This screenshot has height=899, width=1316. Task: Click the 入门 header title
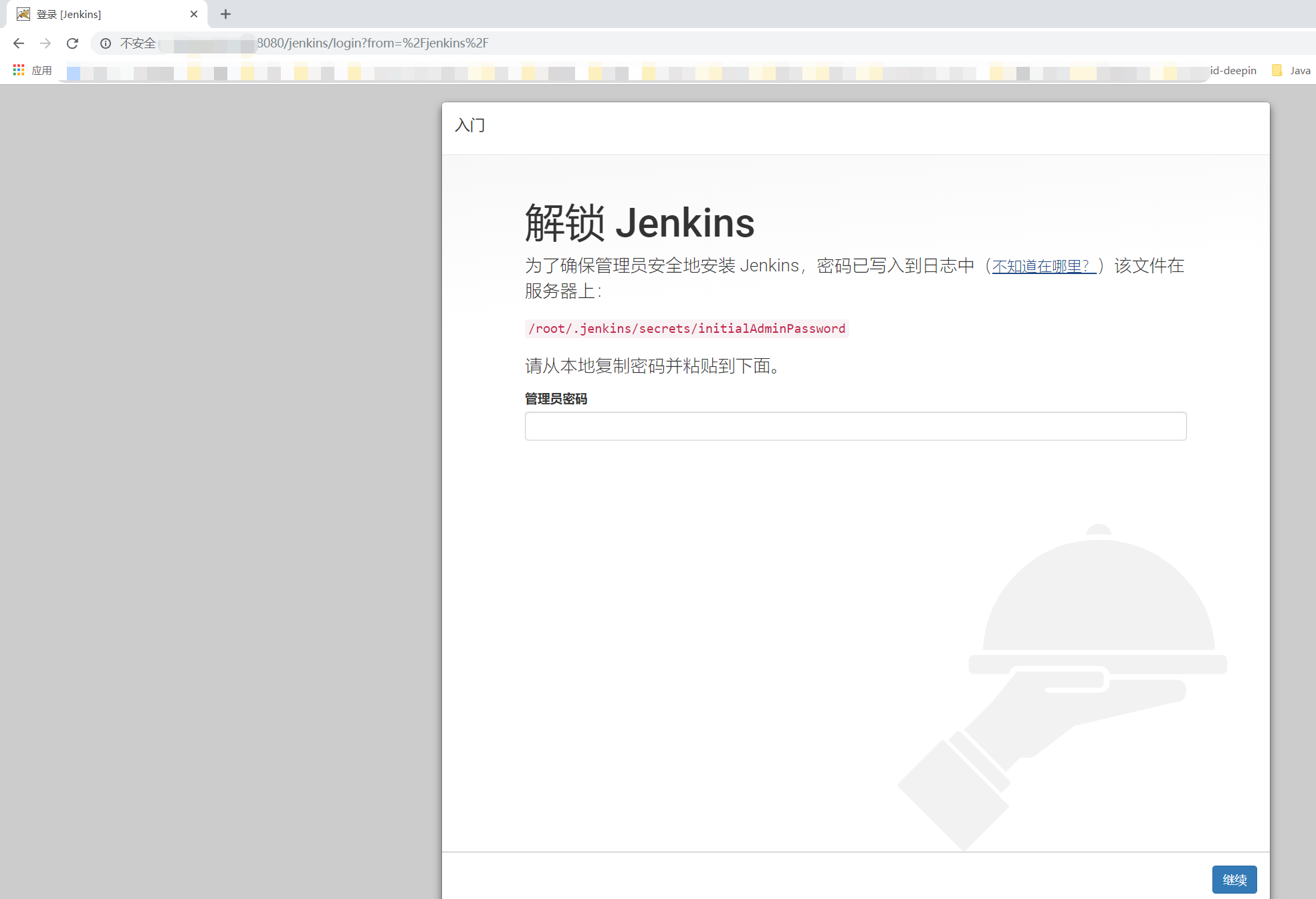[x=469, y=126]
